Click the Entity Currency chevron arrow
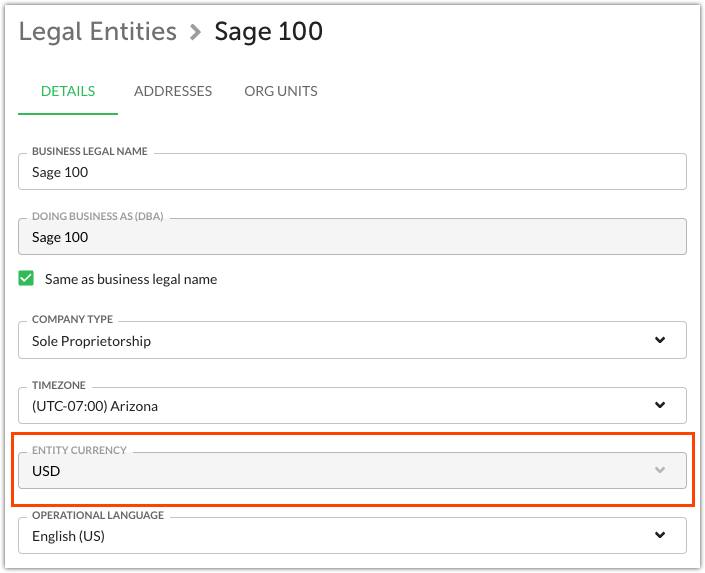This screenshot has height=573, width=705. coord(660,470)
